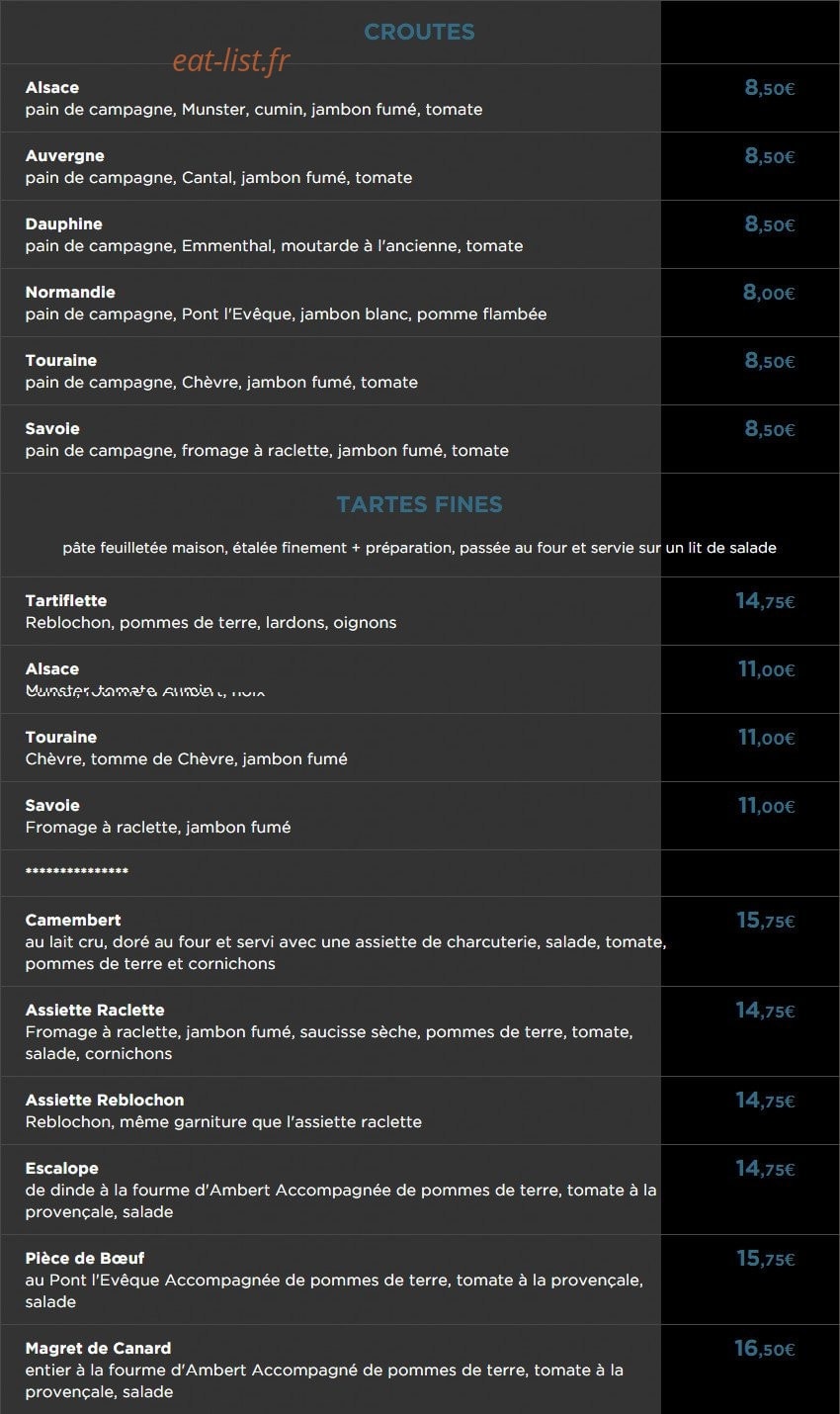Click the Normandie croute item name
Image resolution: width=840 pixels, height=1414 pixels.
(x=70, y=293)
